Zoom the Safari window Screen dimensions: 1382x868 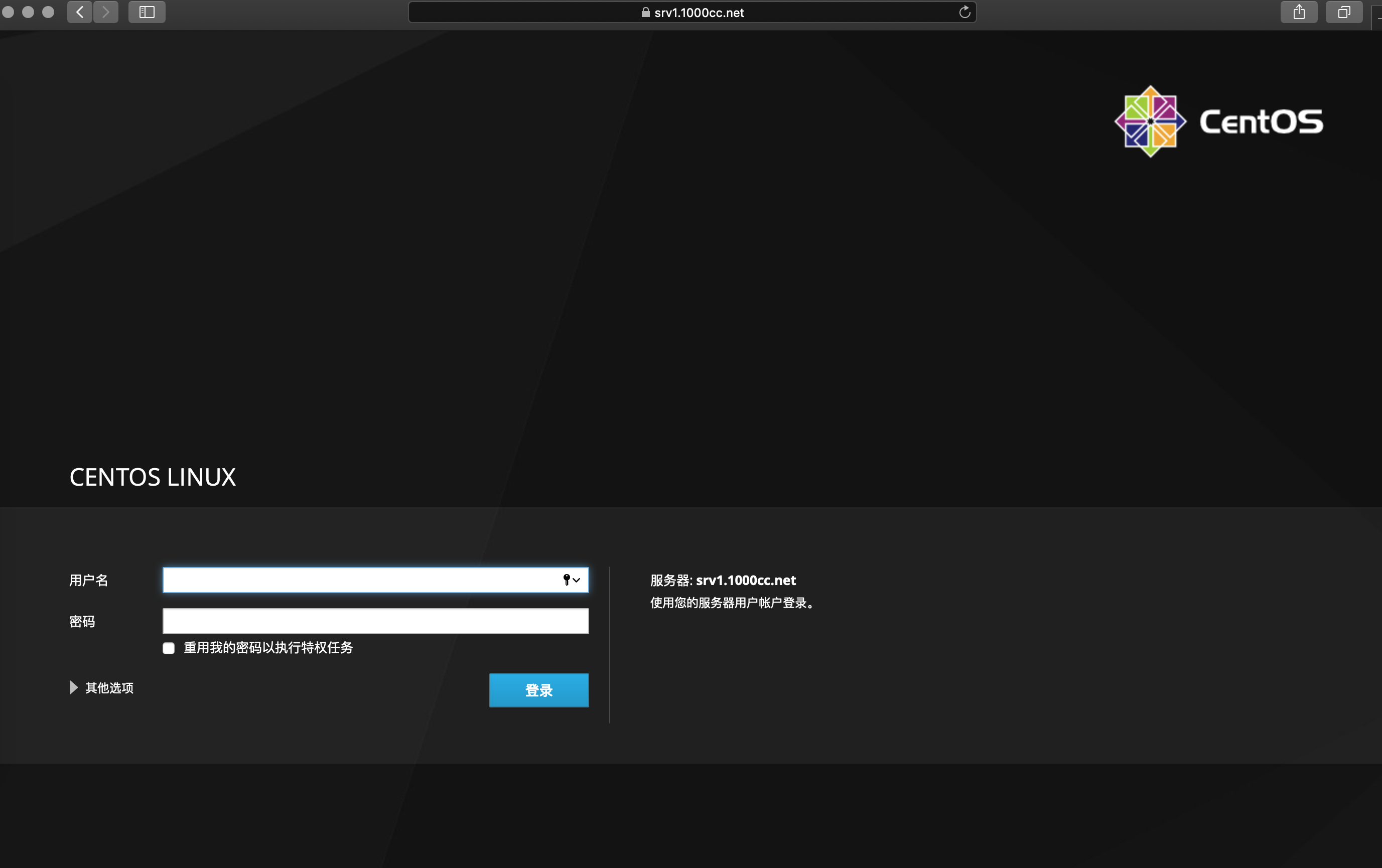point(48,12)
